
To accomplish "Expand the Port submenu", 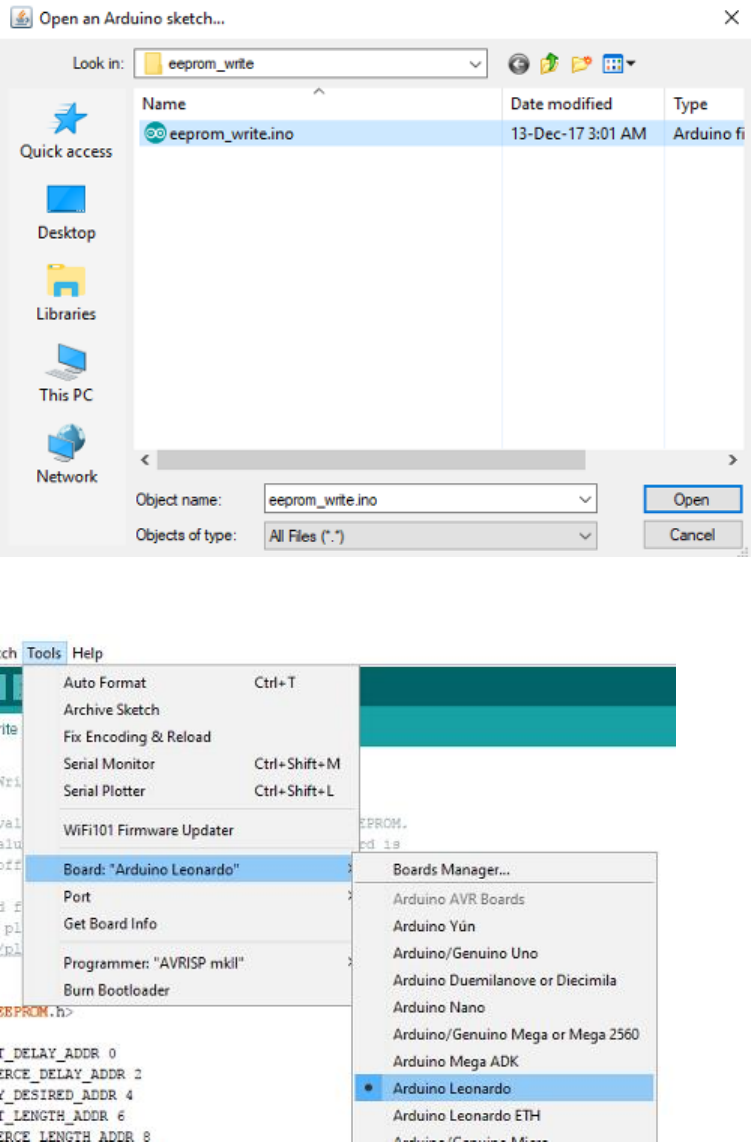I will (x=189, y=897).
